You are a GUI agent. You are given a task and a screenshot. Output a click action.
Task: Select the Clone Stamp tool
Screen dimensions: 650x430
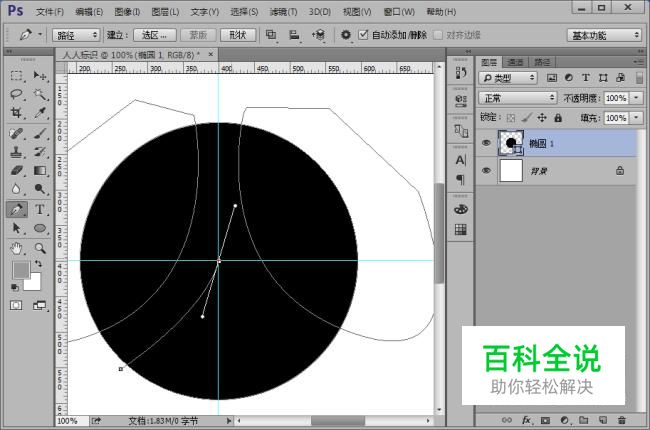tap(16, 152)
